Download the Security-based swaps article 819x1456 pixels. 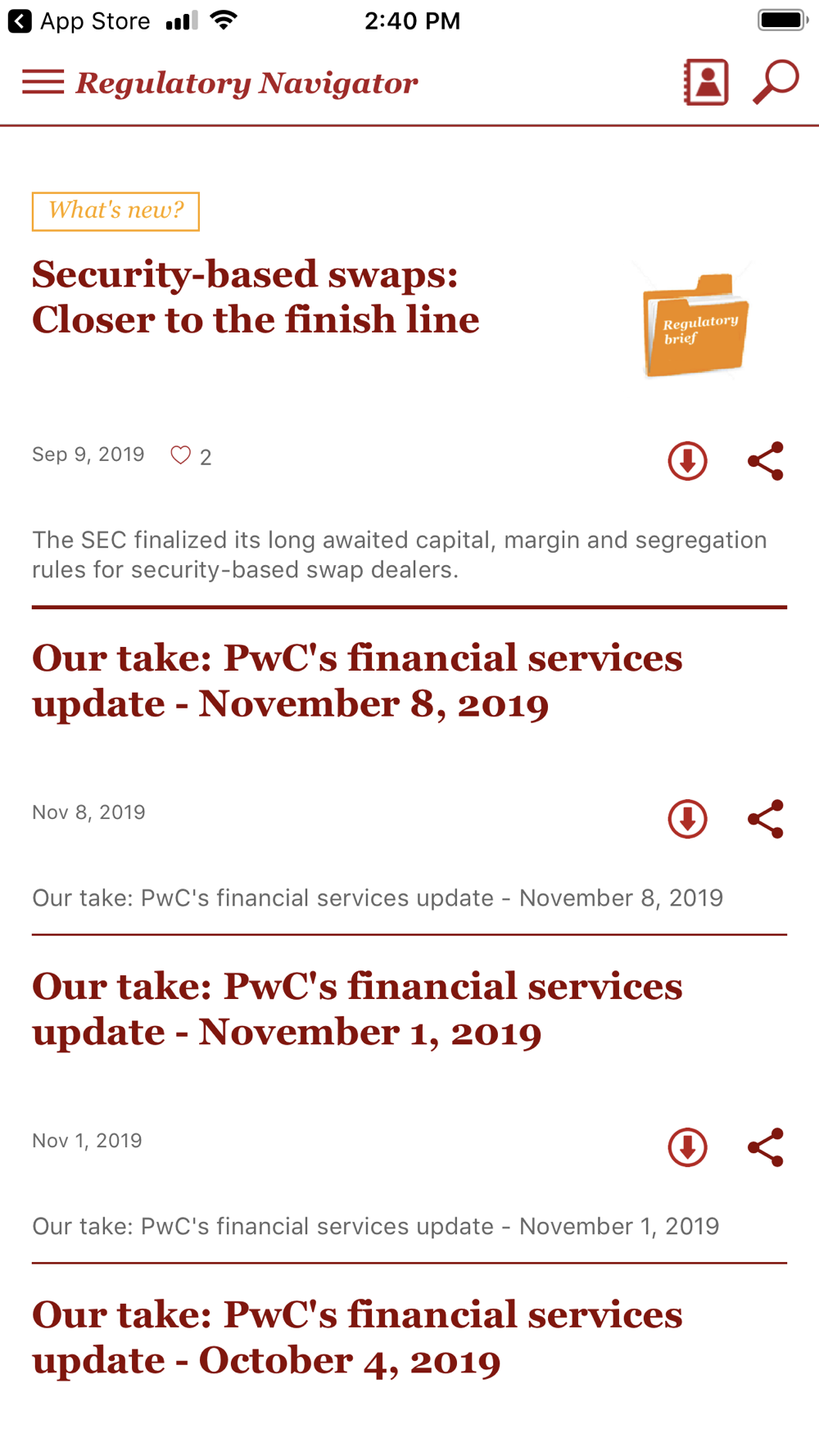coord(687,460)
